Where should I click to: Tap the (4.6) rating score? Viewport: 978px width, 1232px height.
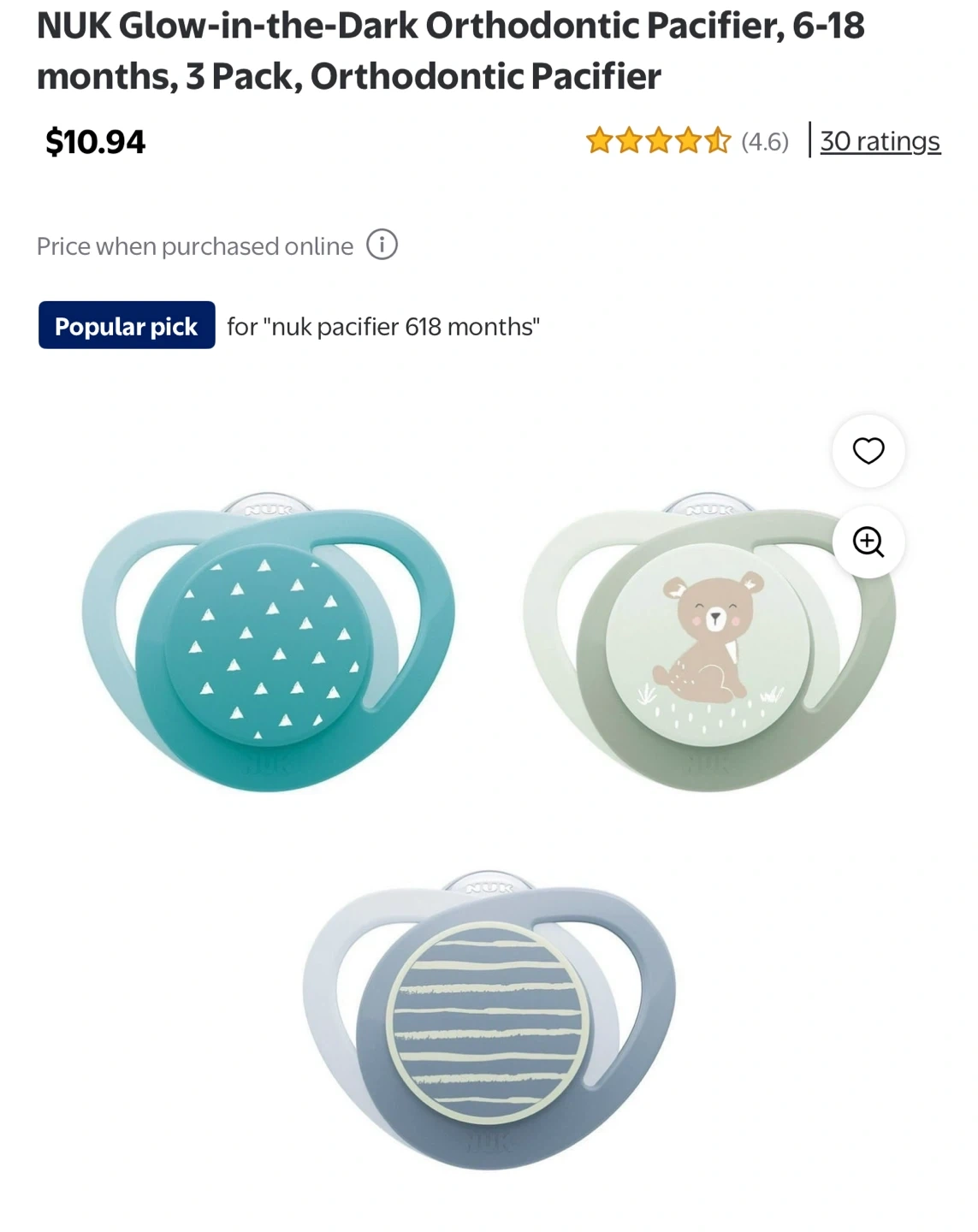point(765,141)
